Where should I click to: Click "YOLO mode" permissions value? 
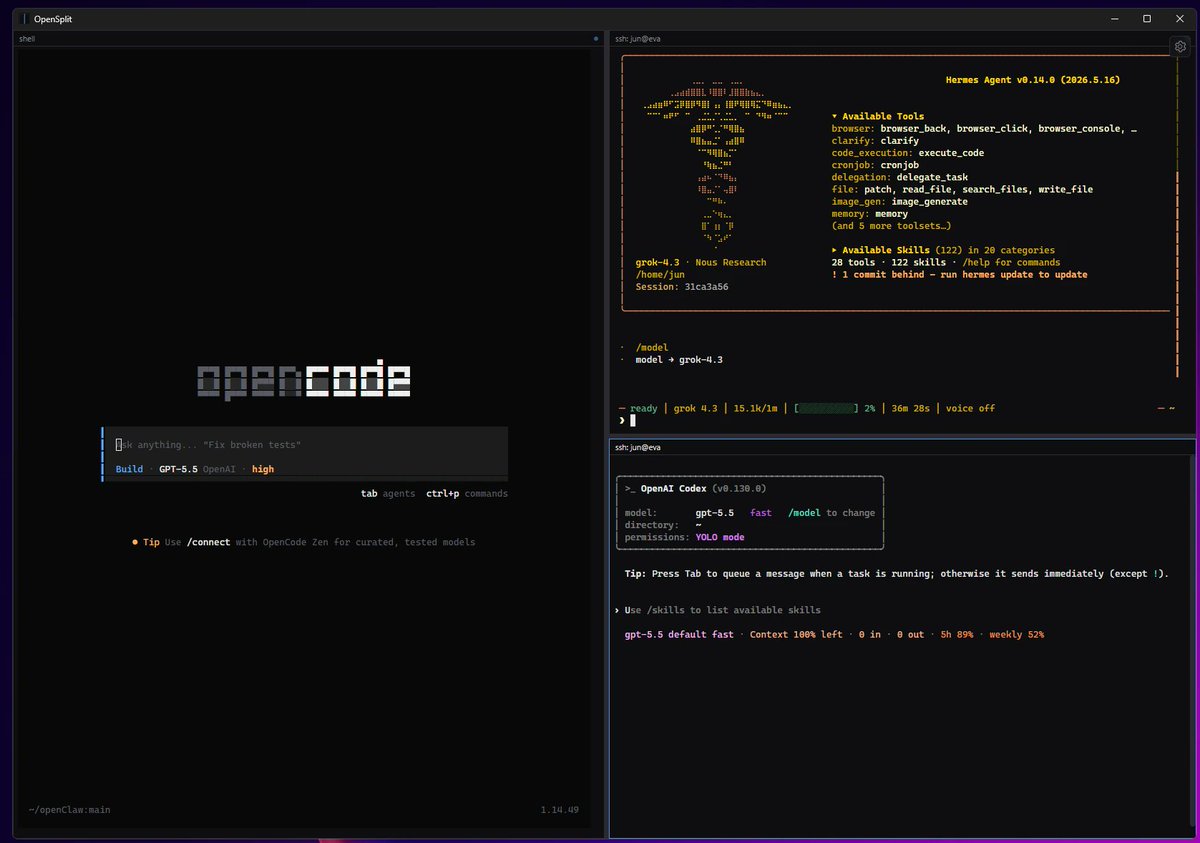pos(720,537)
